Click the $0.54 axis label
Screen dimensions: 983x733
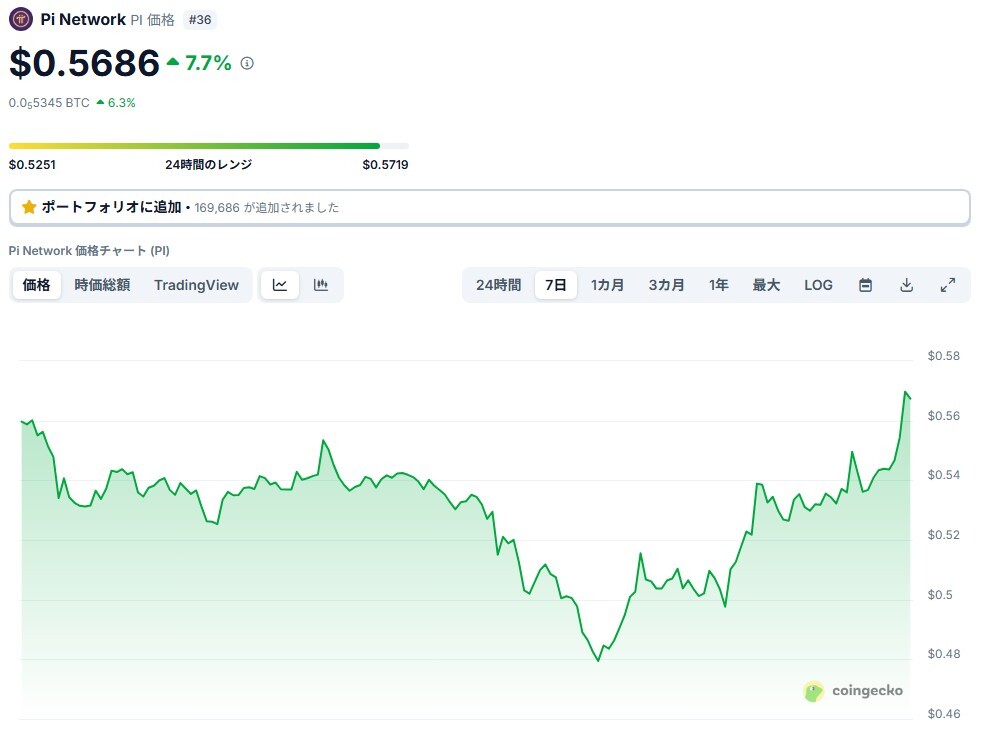click(944, 475)
